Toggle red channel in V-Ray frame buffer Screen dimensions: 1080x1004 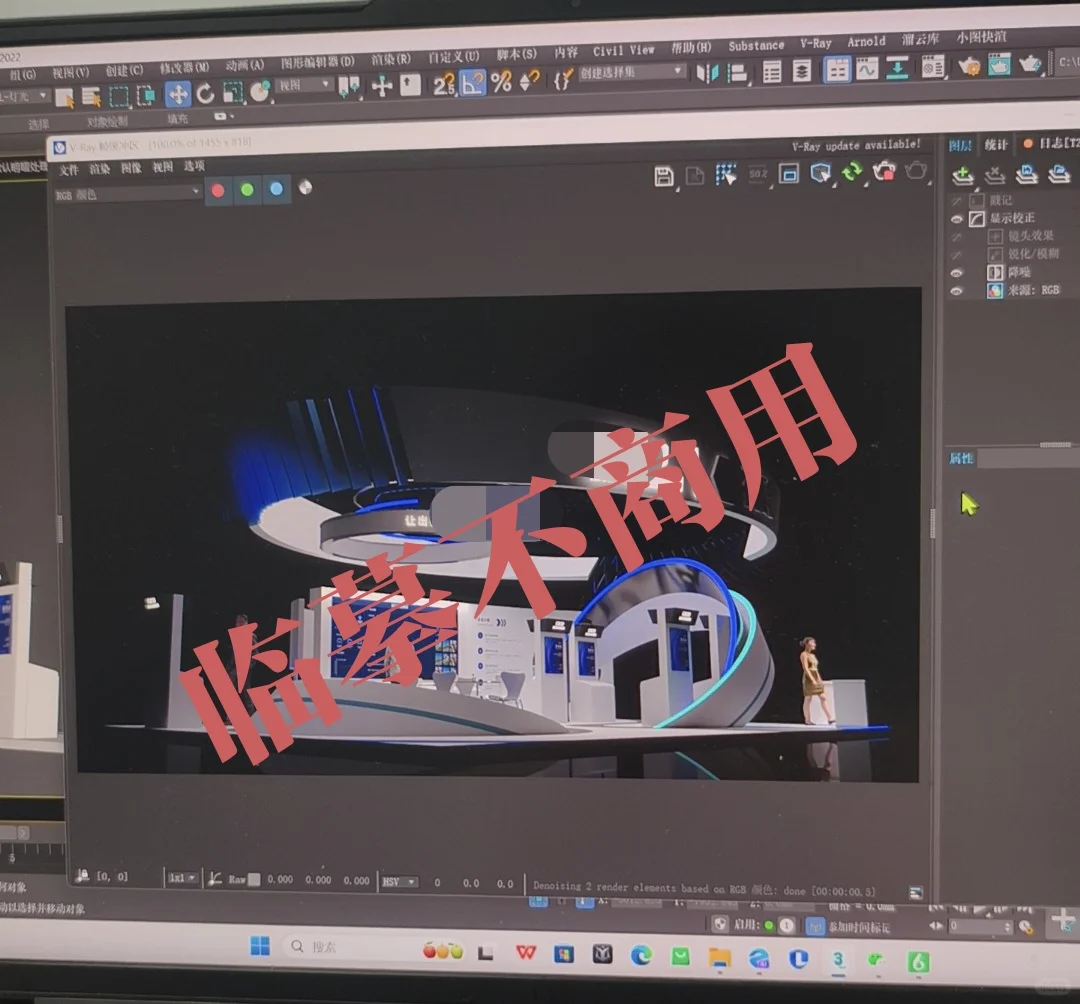218,191
